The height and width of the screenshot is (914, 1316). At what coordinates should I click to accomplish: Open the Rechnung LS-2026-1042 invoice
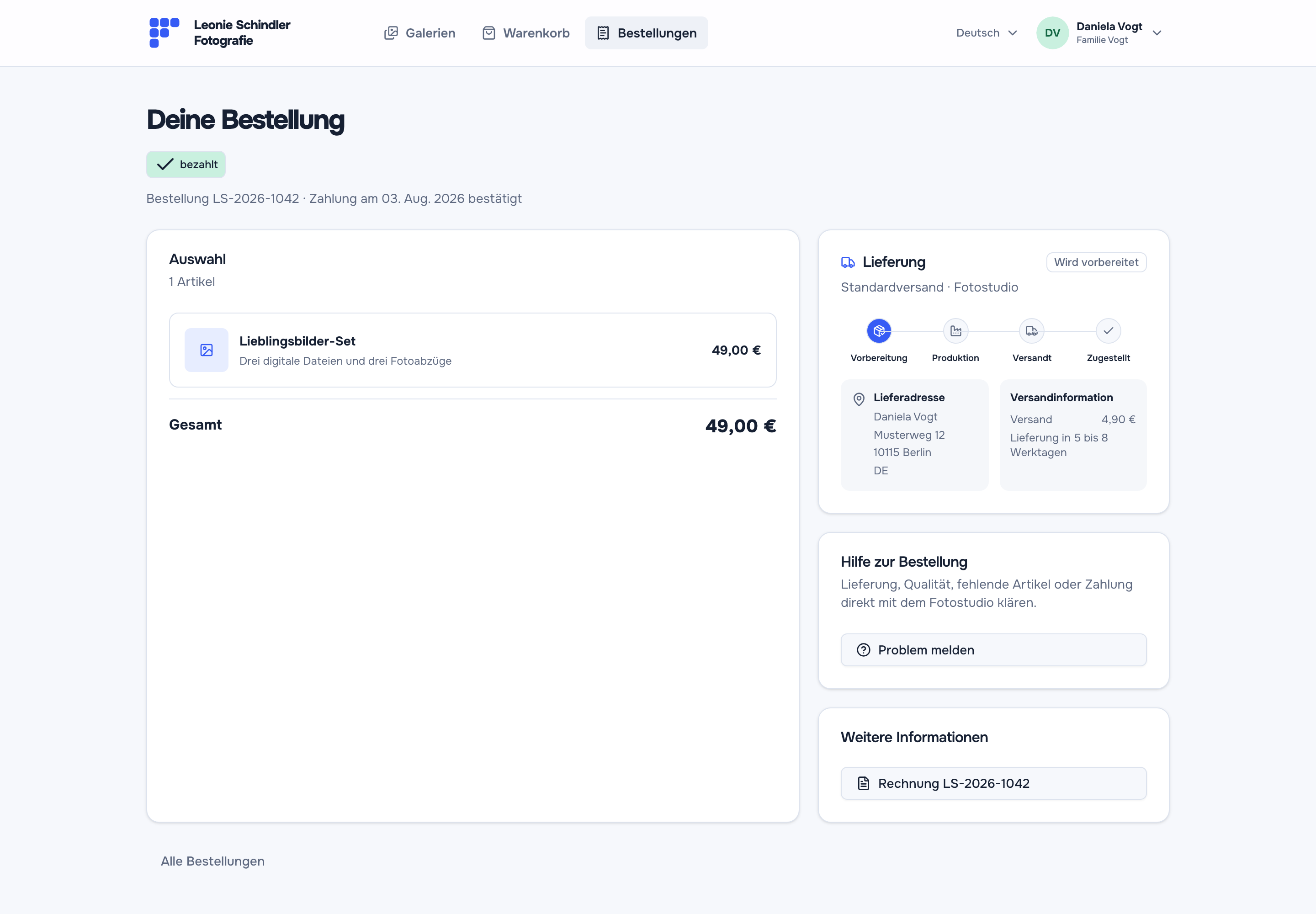(993, 783)
